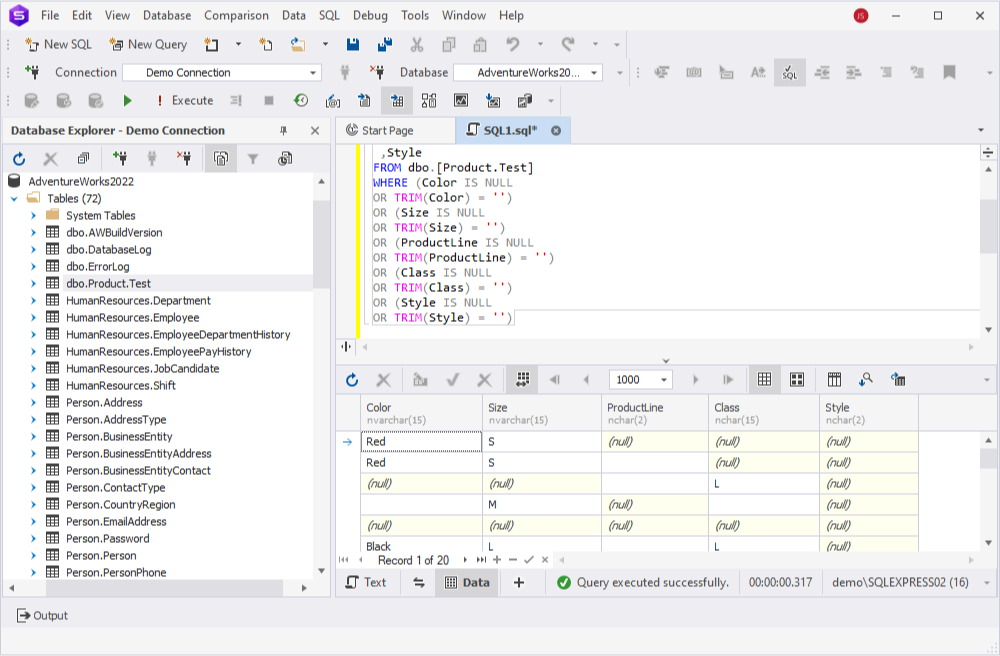Close the Database Explorer panel
Viewport: 1000px width, 656px height.
point(314,131)
